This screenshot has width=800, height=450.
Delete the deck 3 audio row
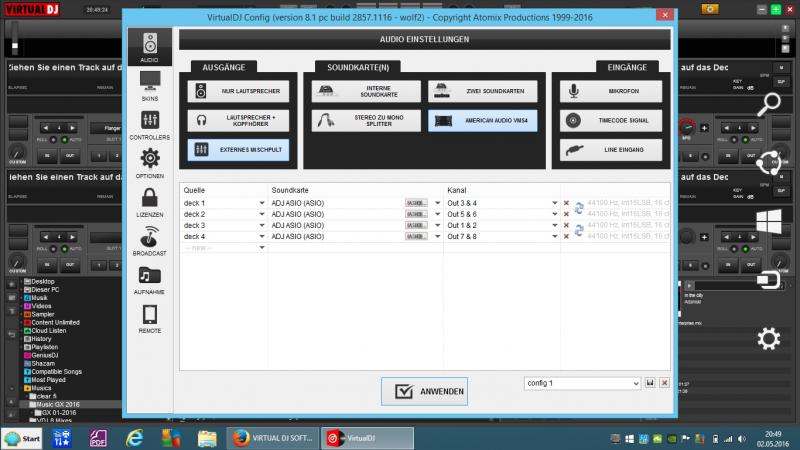[x=566, y=226]
